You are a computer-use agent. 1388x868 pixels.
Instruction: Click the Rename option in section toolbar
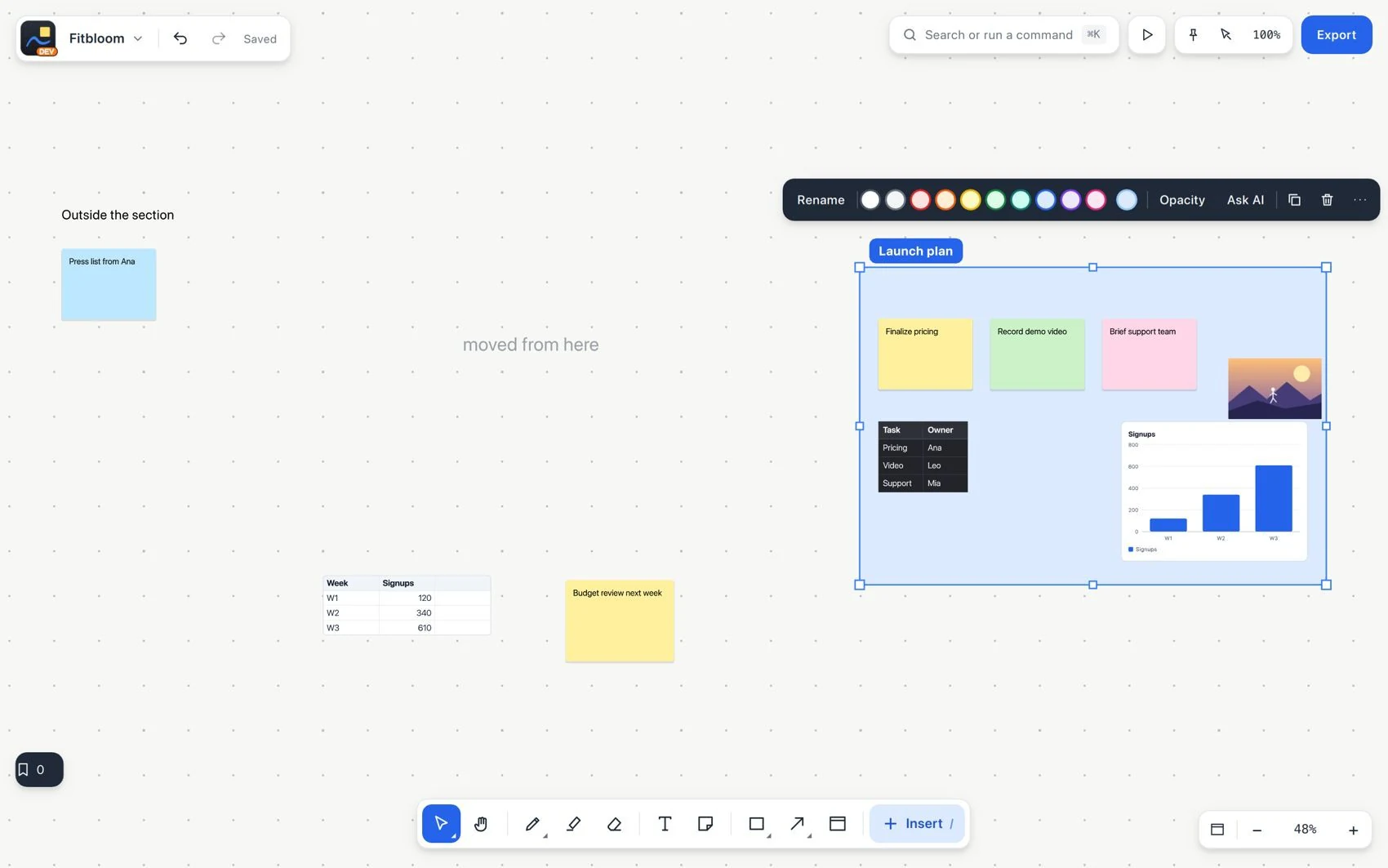(x=821, y=200)
